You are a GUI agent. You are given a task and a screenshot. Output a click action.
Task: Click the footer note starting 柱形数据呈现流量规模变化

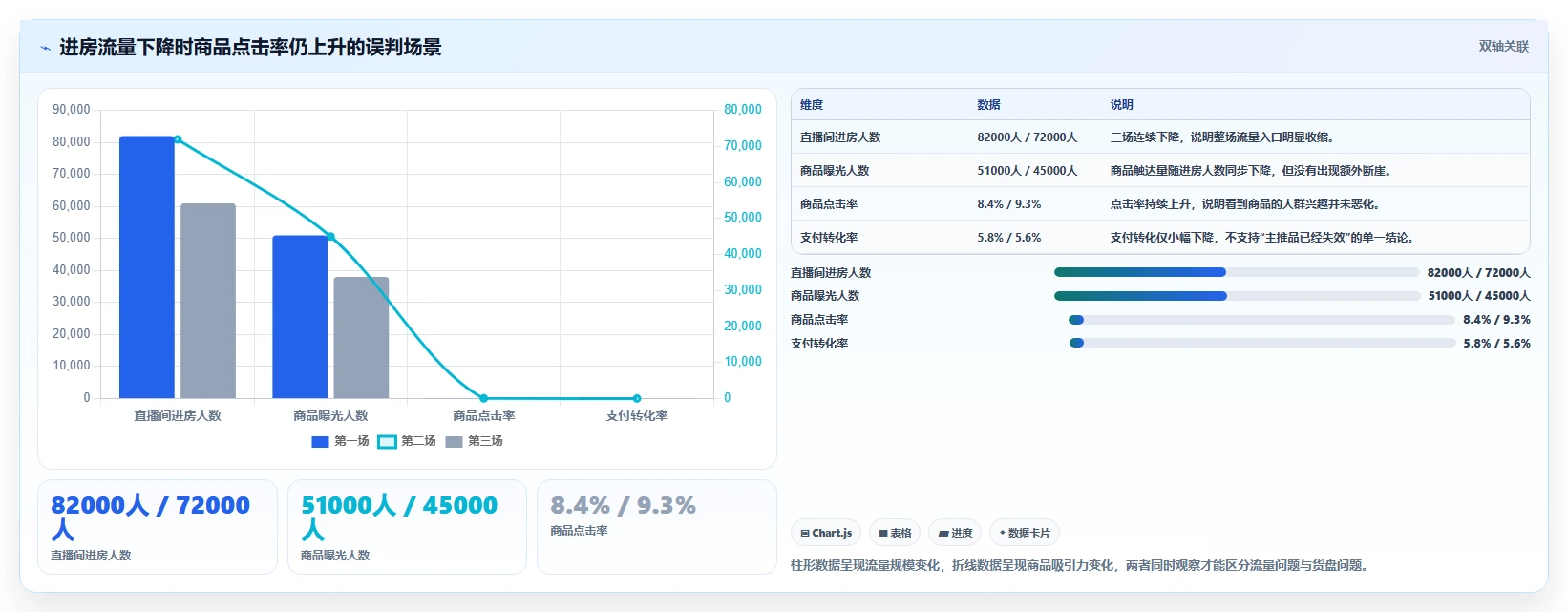pos(1082,565)
